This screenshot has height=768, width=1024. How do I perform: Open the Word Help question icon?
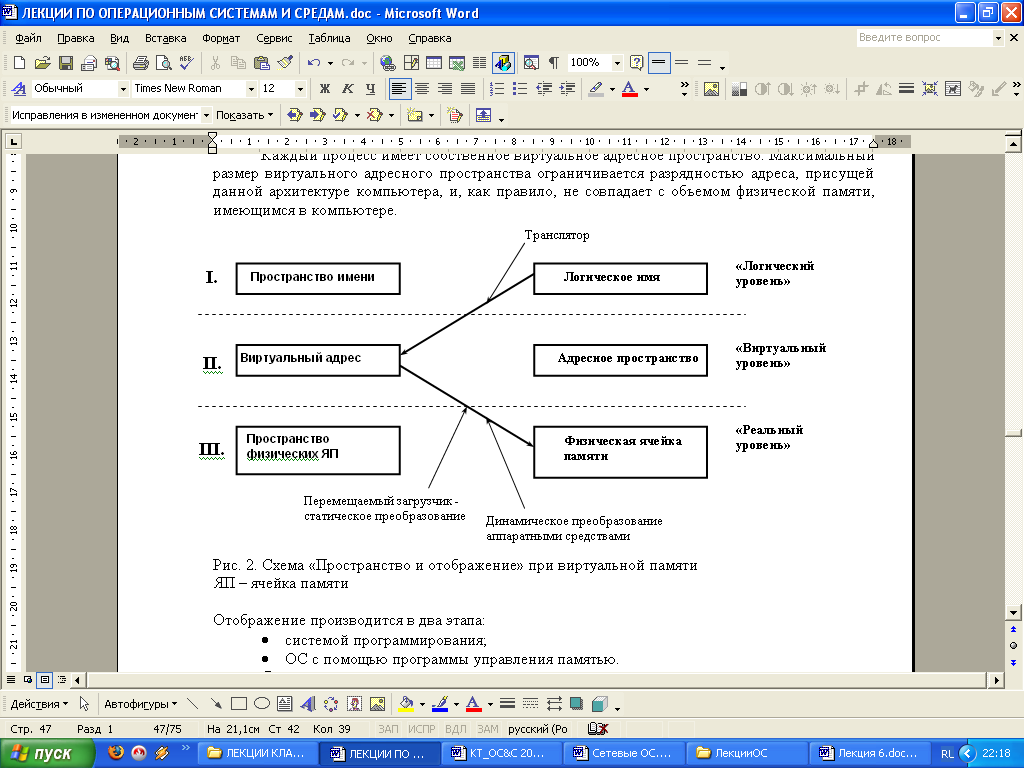pyautogui.click(x=637, y=63)
